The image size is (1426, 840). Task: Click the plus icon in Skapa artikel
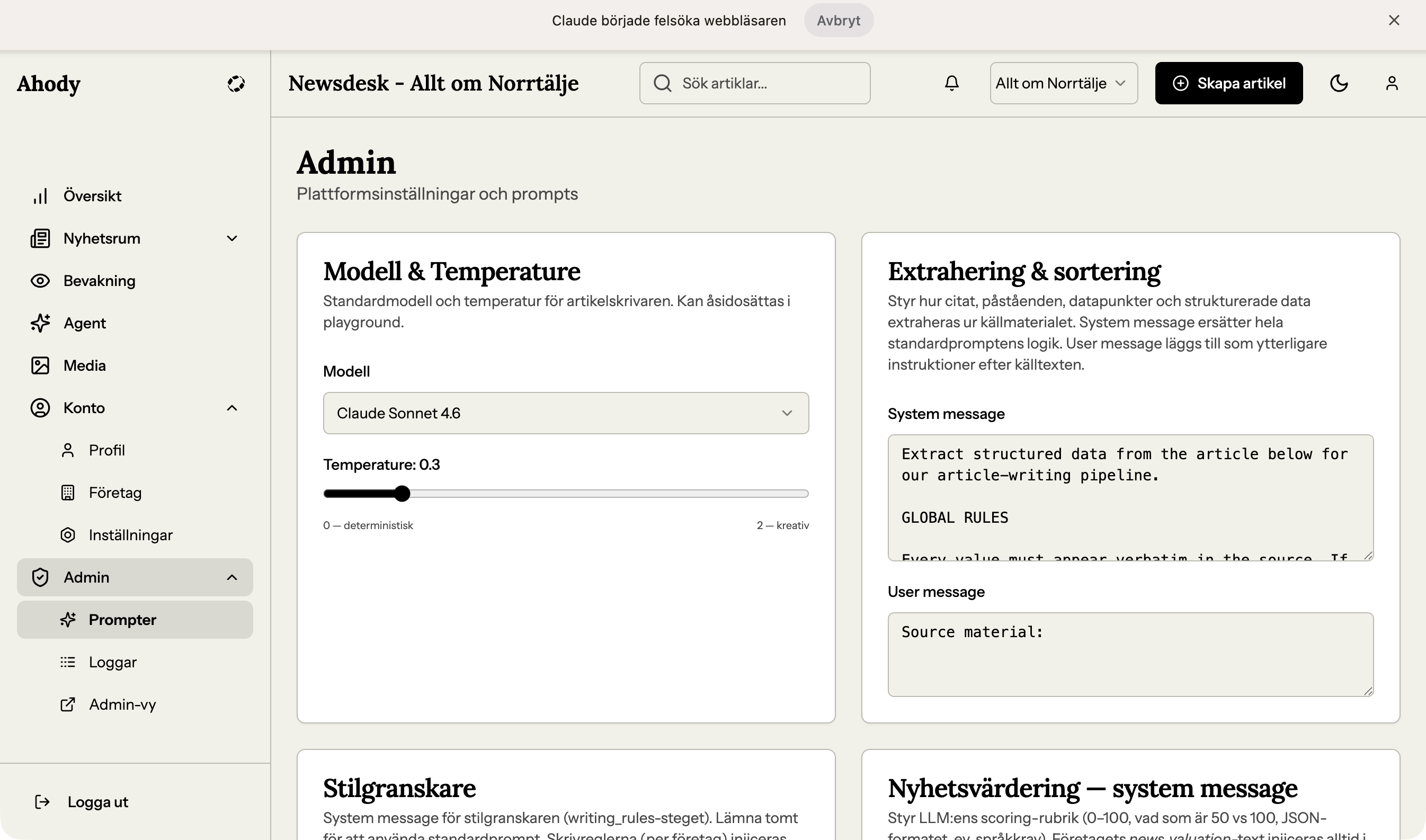click(1180, 83)
